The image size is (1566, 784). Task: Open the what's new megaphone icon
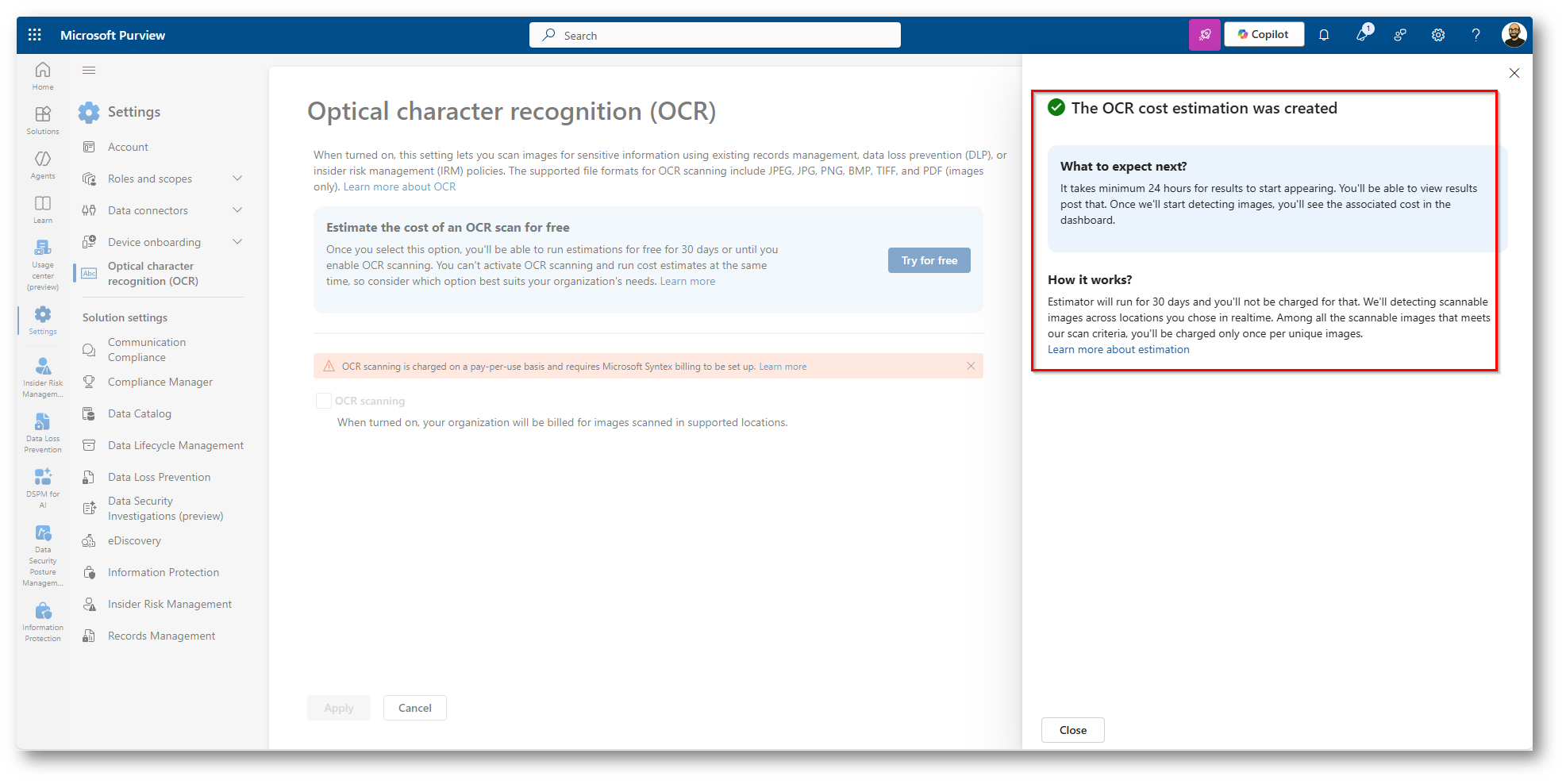tap(1362, 35)
